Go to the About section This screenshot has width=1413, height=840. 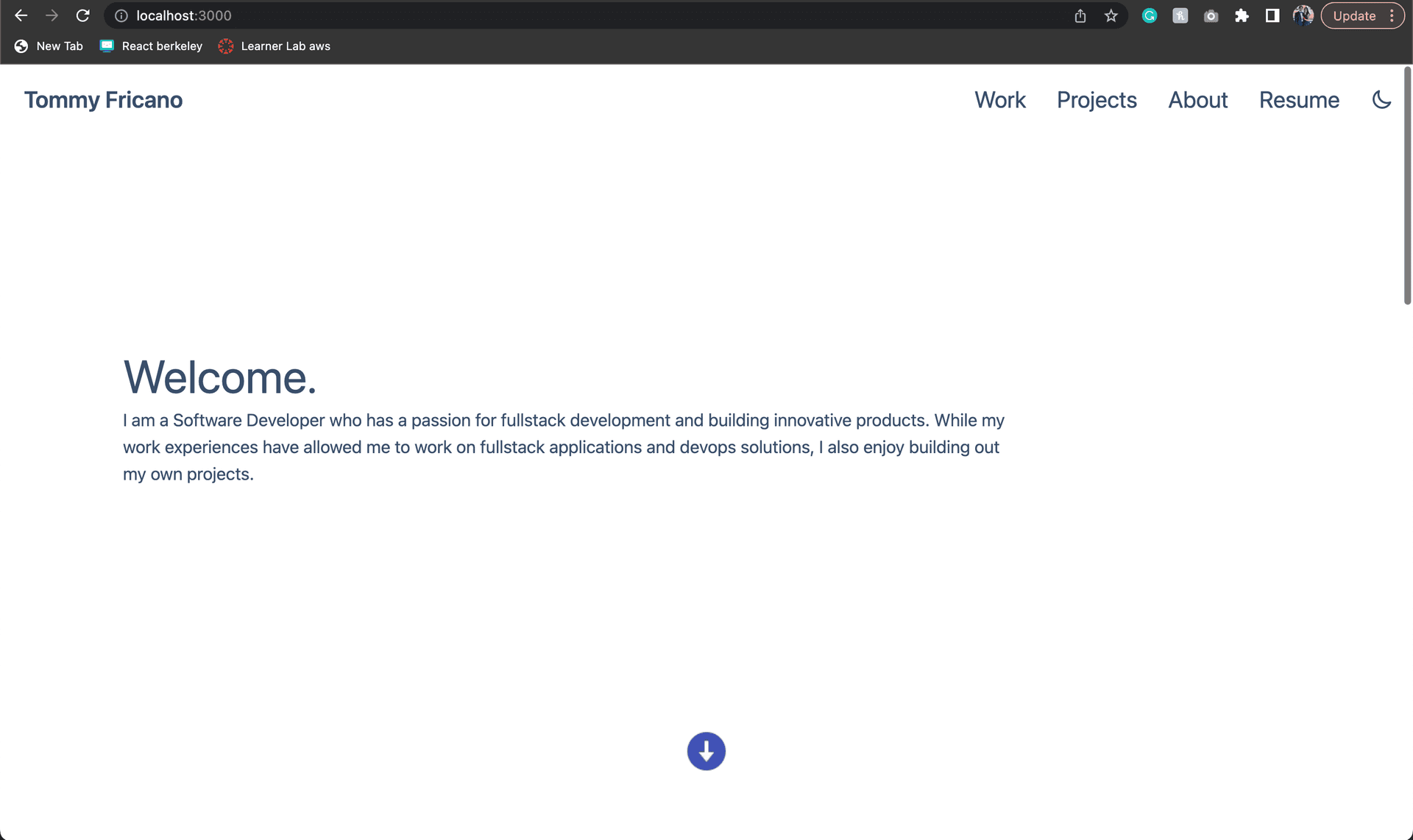point(1198,100)
